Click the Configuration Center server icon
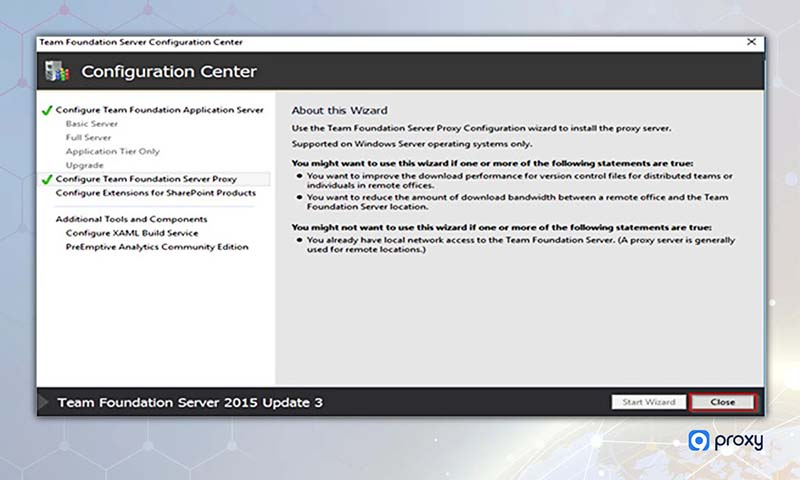The width and height of the screenshot is (800, 480). click(58, 71)
